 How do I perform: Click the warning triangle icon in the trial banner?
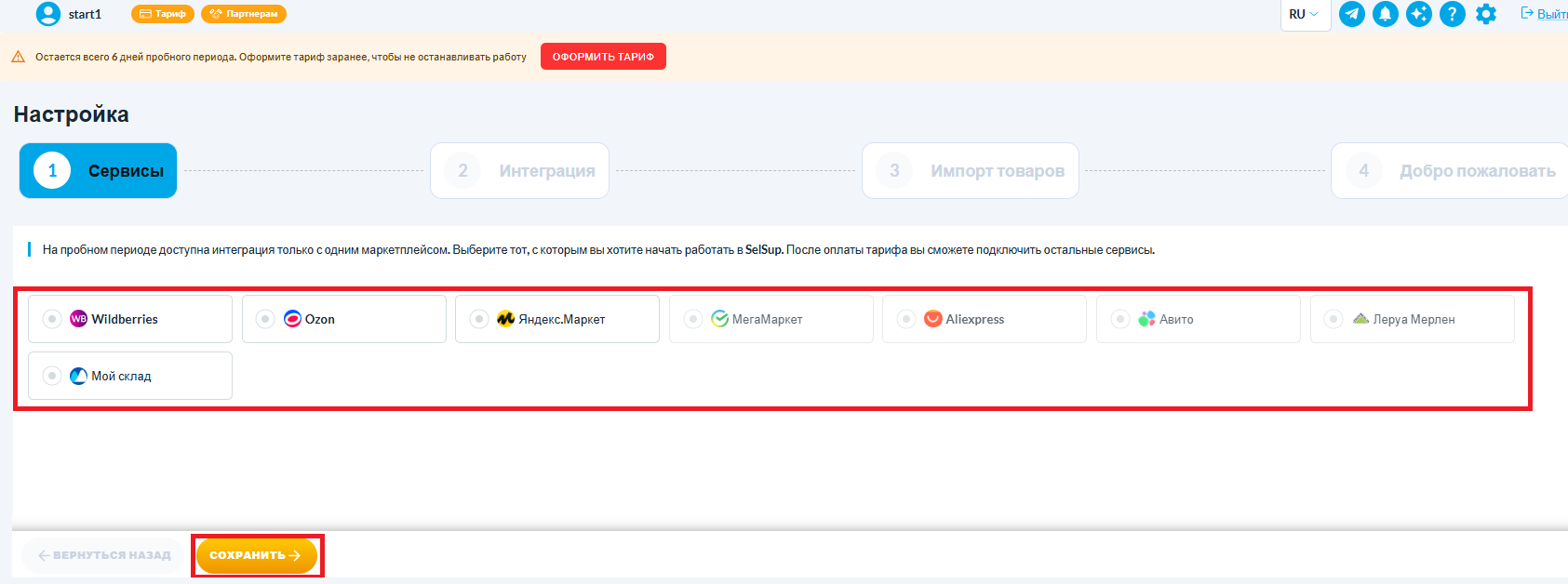[x=18, y=57]
